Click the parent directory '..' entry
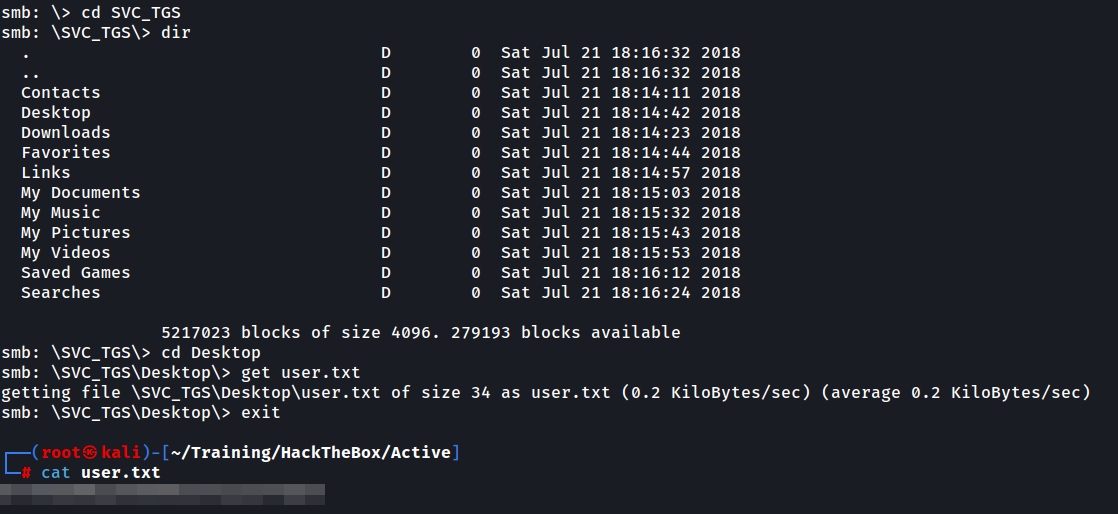This screenshot has width=1118, height=514. 31,73
